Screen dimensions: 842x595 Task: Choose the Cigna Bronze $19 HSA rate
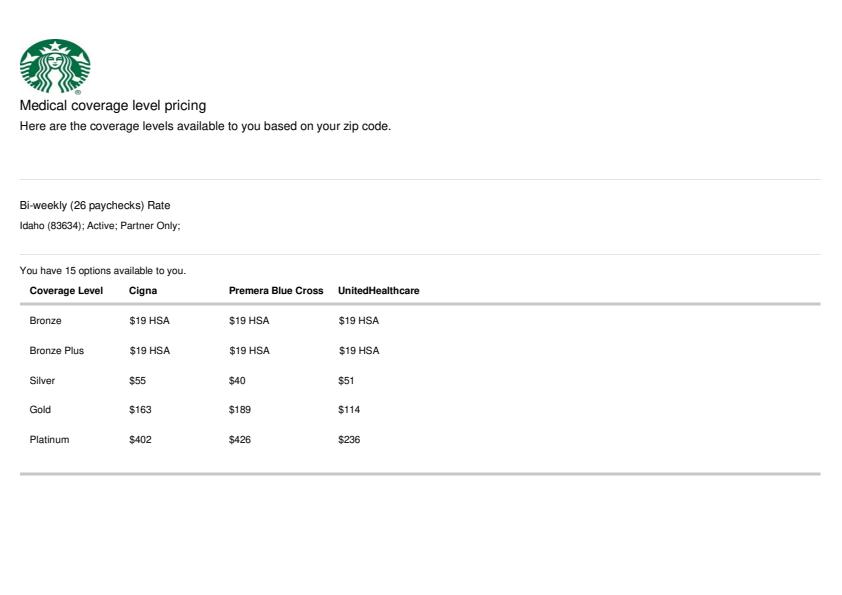(149, 321)
